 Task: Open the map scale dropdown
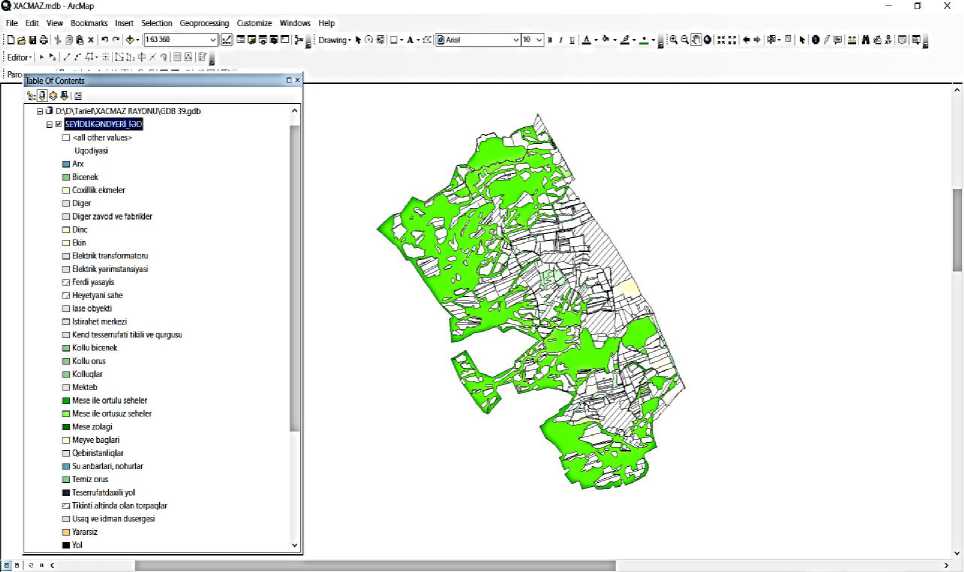click(x=213, y=40)
